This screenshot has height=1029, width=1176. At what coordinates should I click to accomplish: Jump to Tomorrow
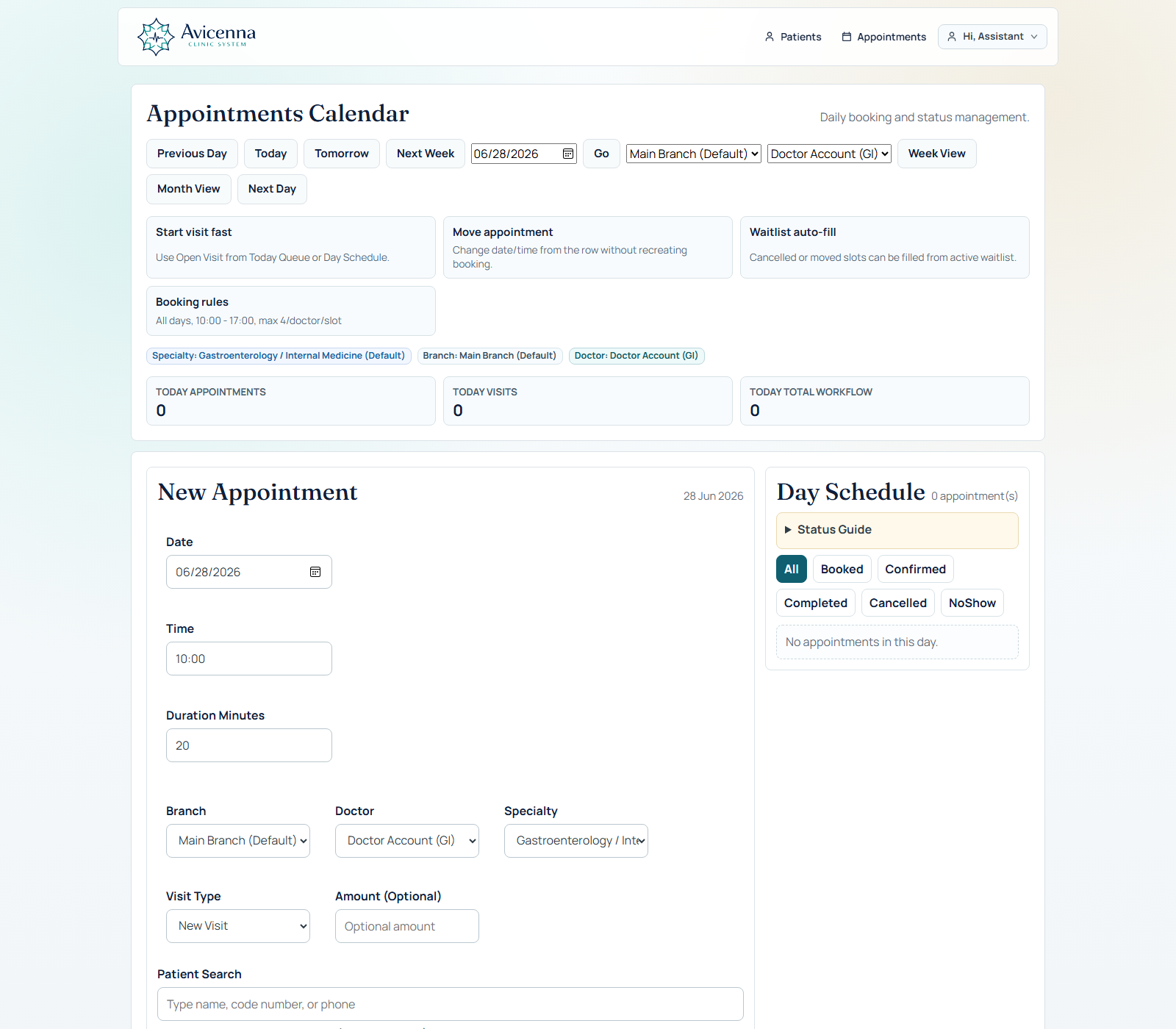342,154
